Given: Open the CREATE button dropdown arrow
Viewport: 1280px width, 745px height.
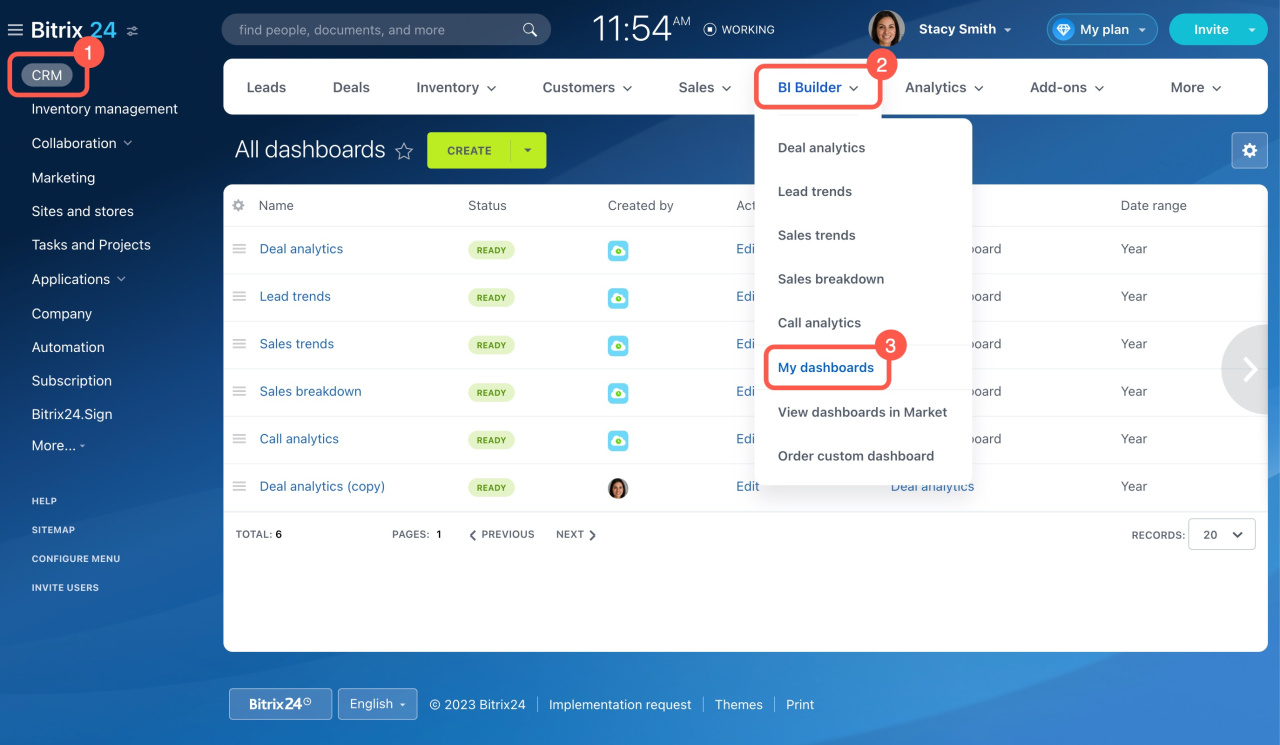Looking at the screenshot, I should pyautogui.click(x=528, y=150).
